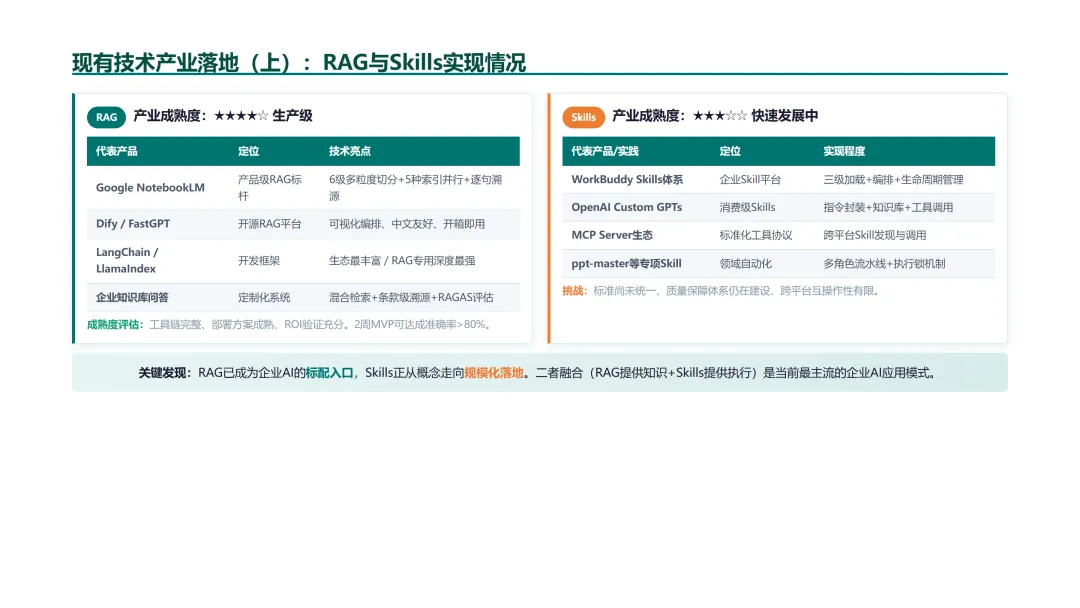Screen dimensions: 1080x608
Task: Click 三级加载+编排+生命周期管理 cell
Action: point(893,180)
